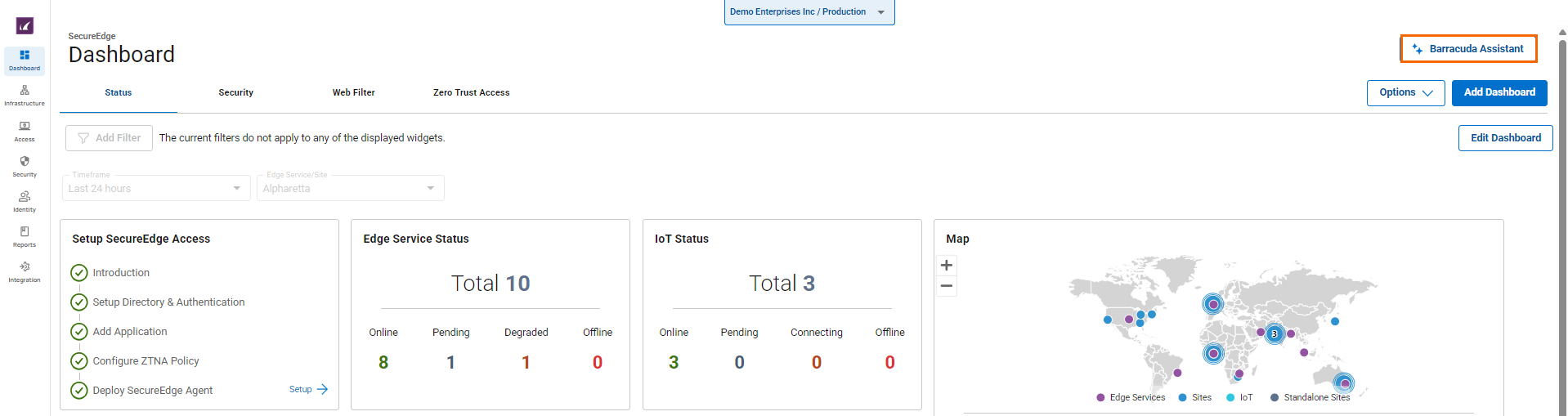
Task: Click the Add Dashboard button
Action: 1499,93
